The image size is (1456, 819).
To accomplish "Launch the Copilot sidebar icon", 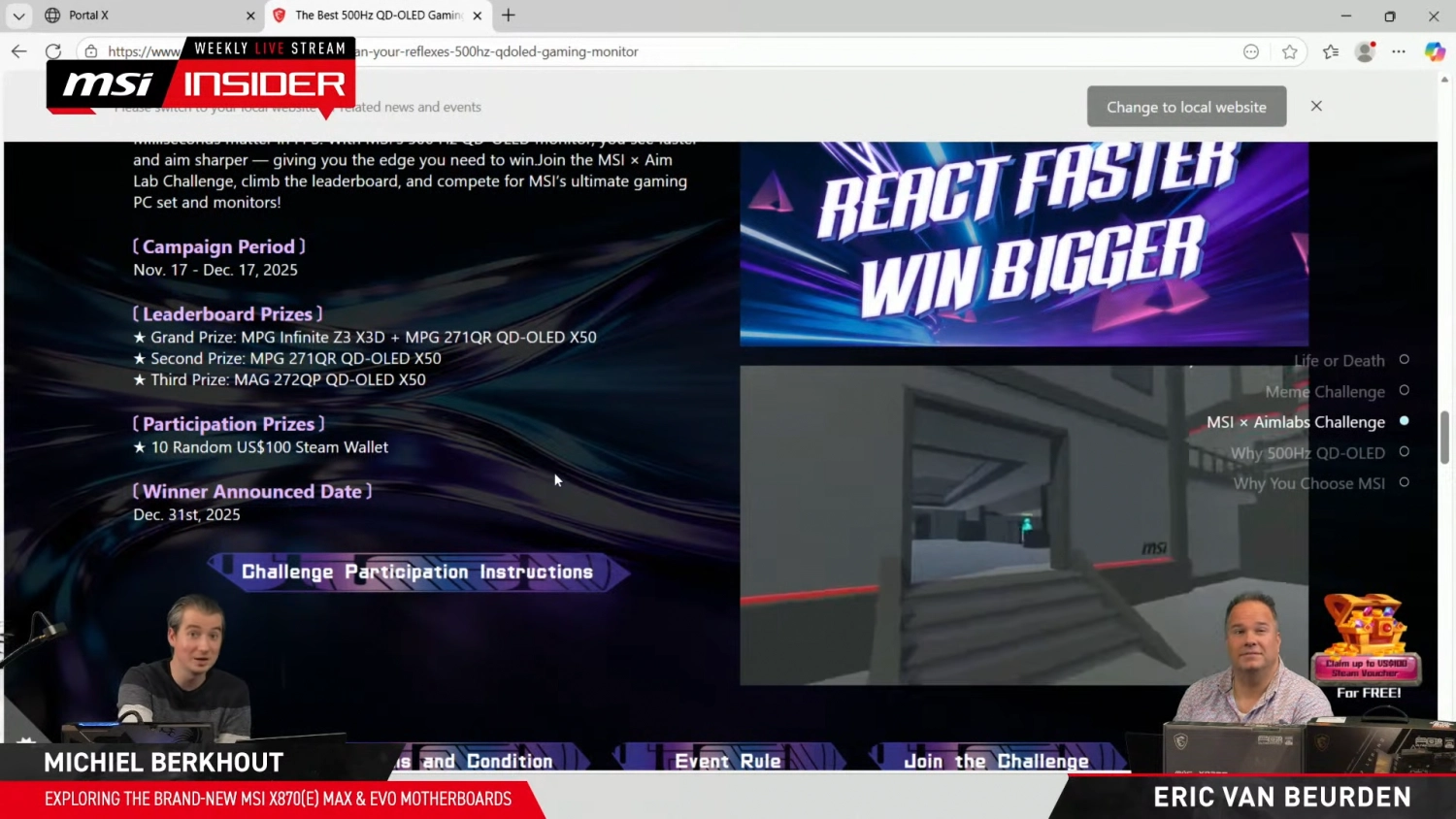I will (1434, 52).
